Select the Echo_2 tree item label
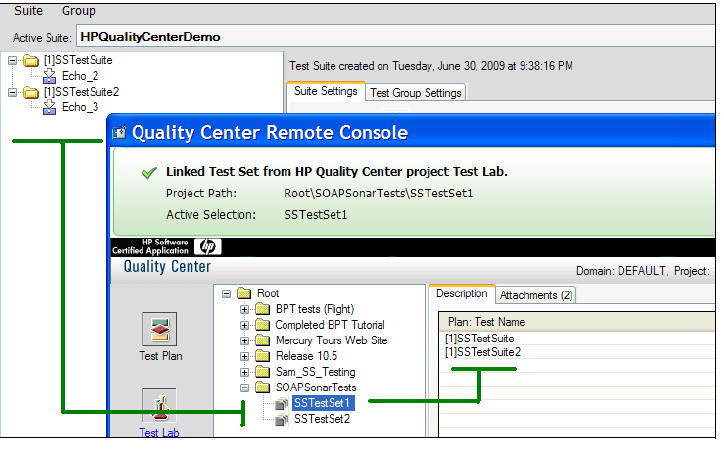 pos(80,76)
